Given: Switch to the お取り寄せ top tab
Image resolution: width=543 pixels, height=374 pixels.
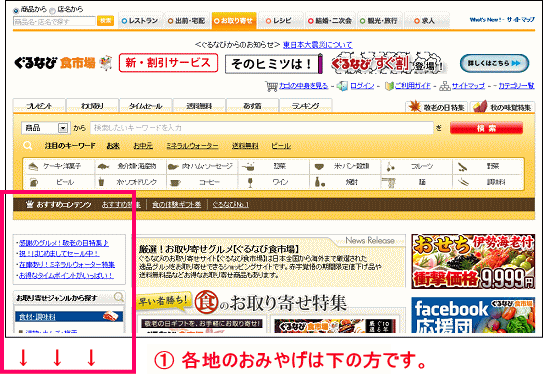Looking at the screenshot, I should (x=234, y=20).
